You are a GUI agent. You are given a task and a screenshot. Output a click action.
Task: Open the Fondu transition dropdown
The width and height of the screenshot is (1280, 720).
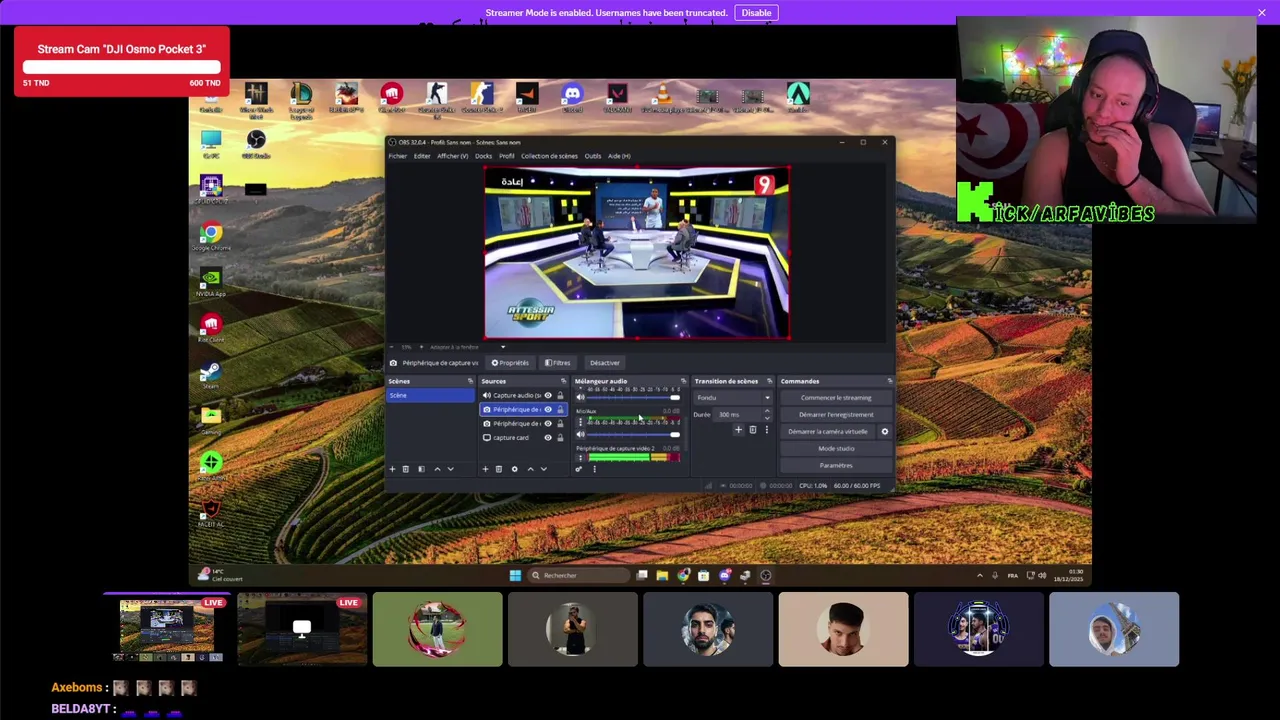(x=734, y=397)
